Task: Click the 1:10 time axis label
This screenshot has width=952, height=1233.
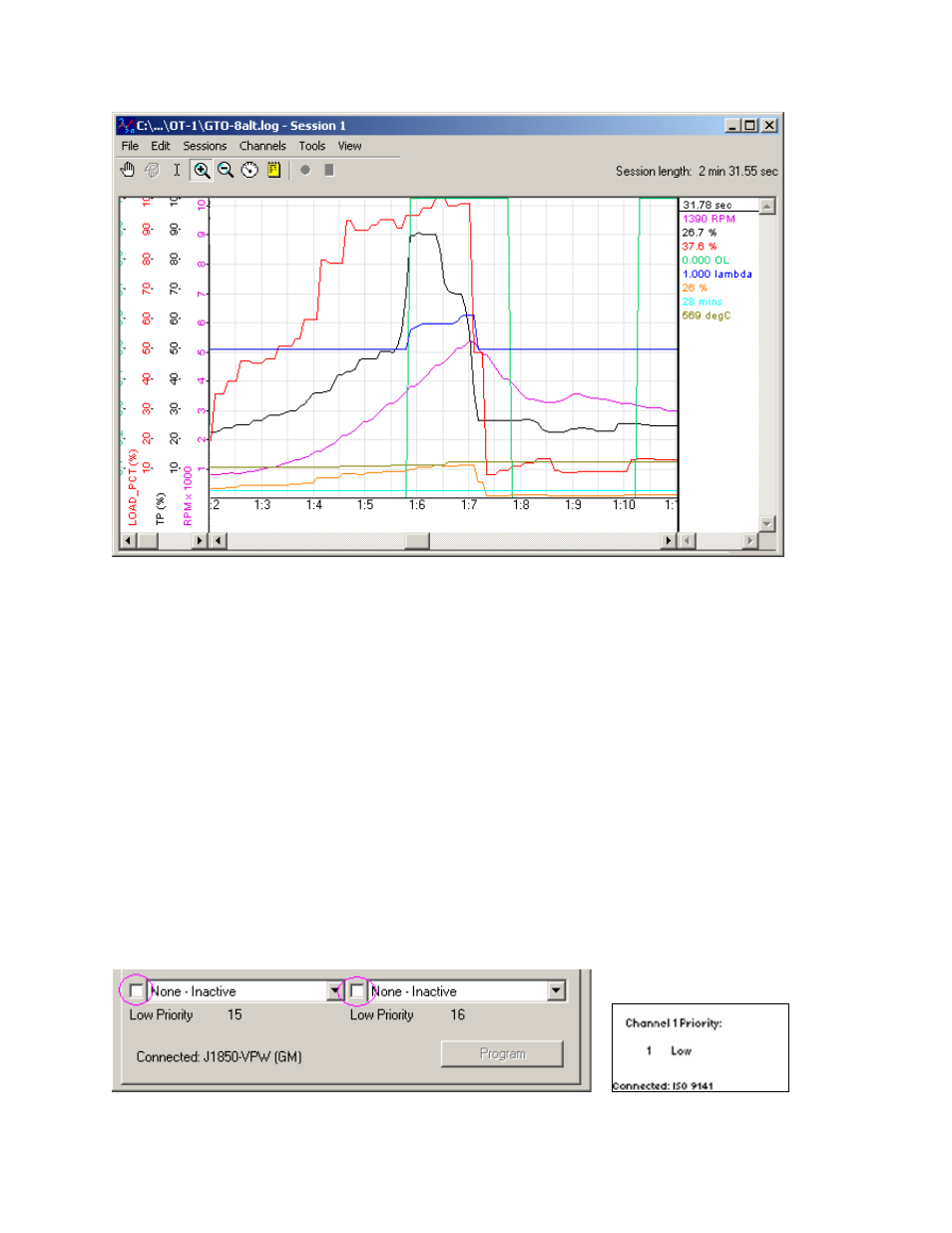Action: (624, 505)
